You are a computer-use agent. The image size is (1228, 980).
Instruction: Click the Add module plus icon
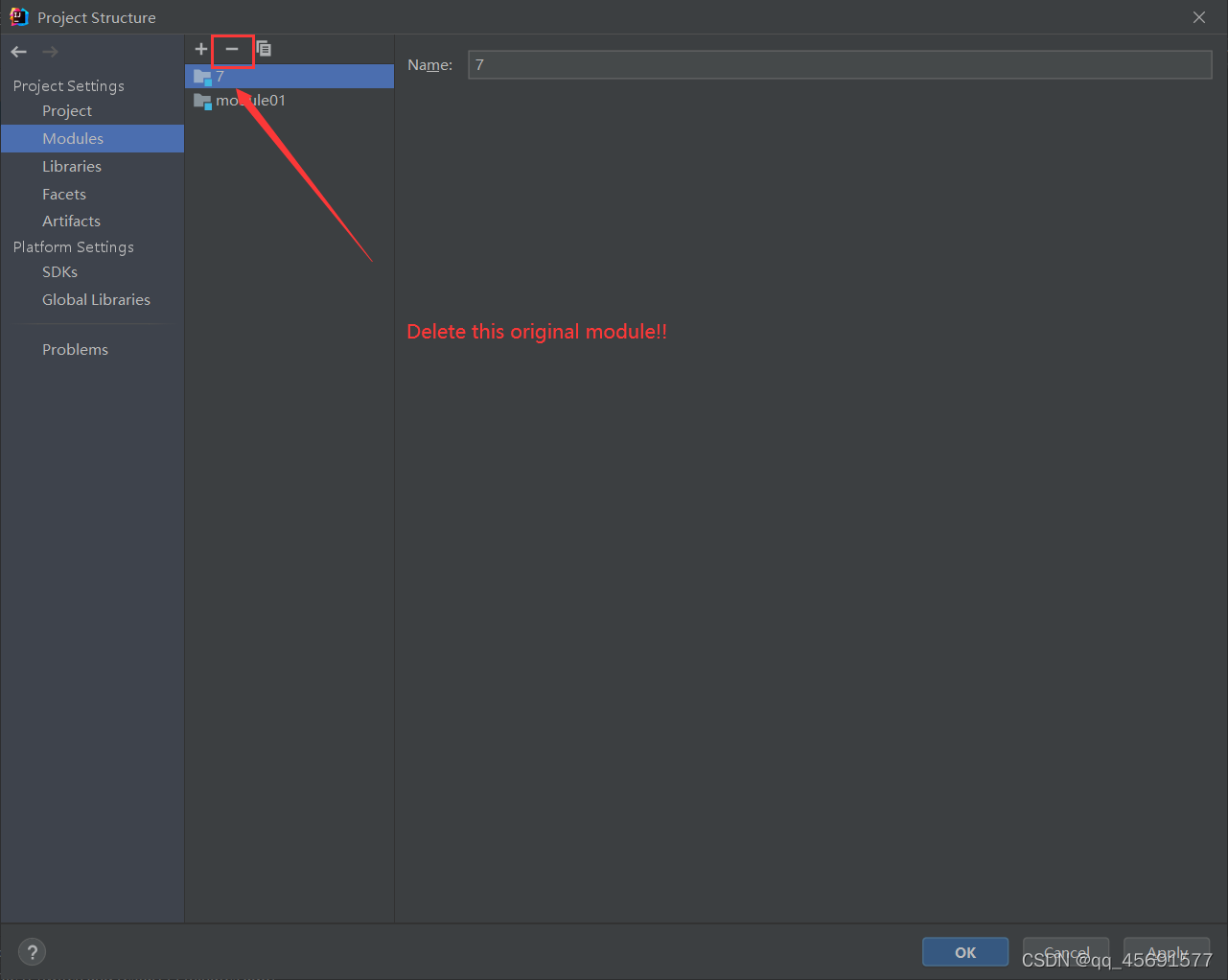pos(201,49)
